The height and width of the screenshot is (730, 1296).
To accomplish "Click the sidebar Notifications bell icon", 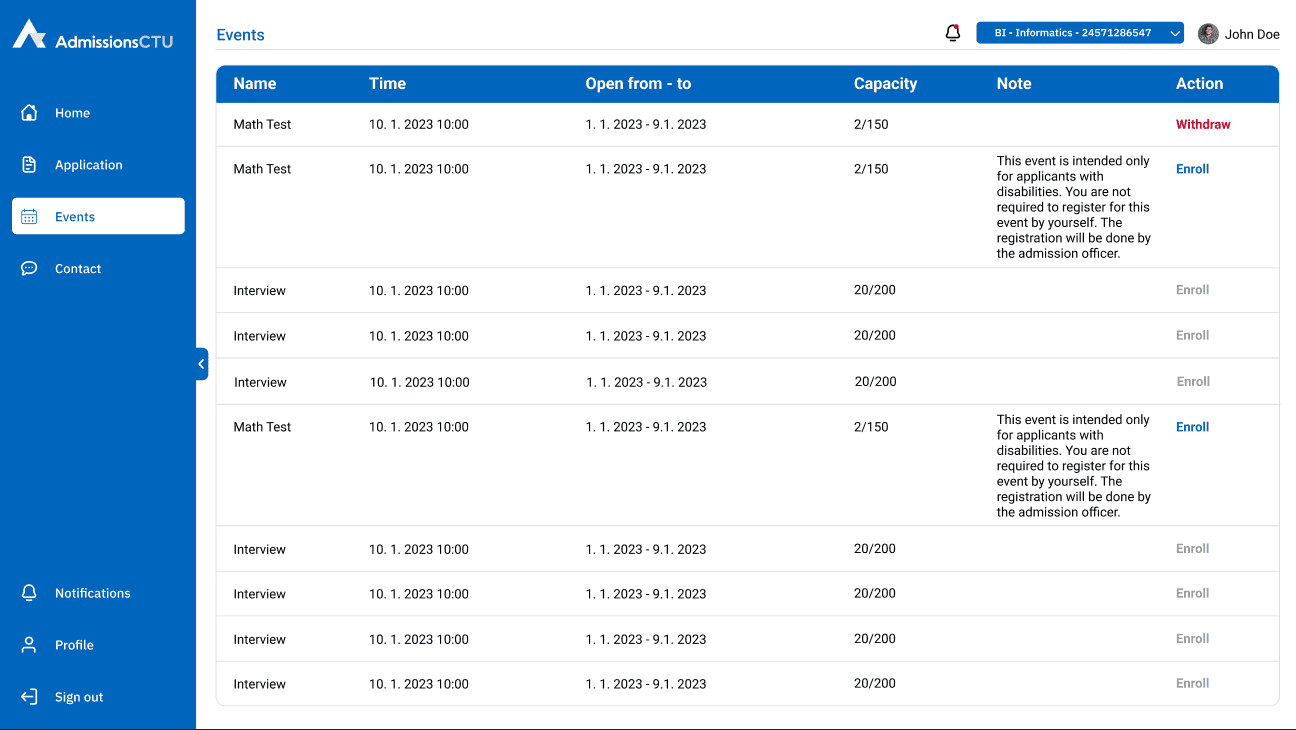I will pyautogui.click(x=29, y=593).
